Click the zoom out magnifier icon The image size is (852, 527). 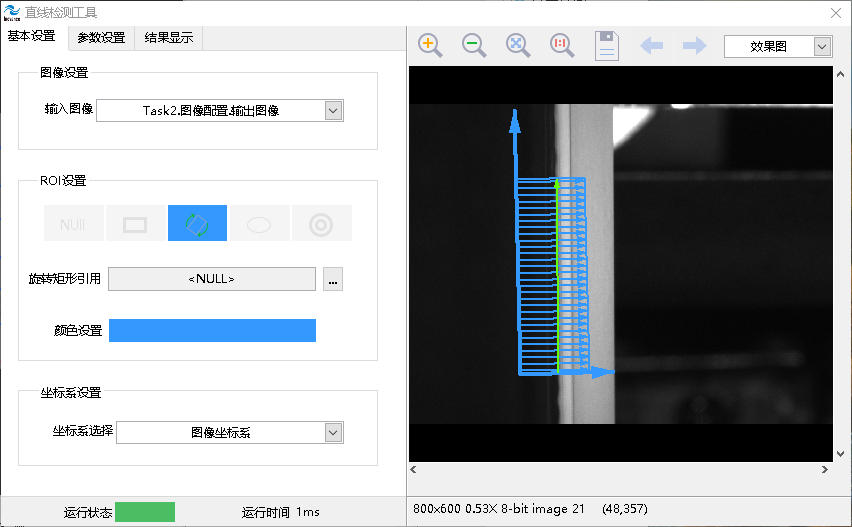coord(474,45)
